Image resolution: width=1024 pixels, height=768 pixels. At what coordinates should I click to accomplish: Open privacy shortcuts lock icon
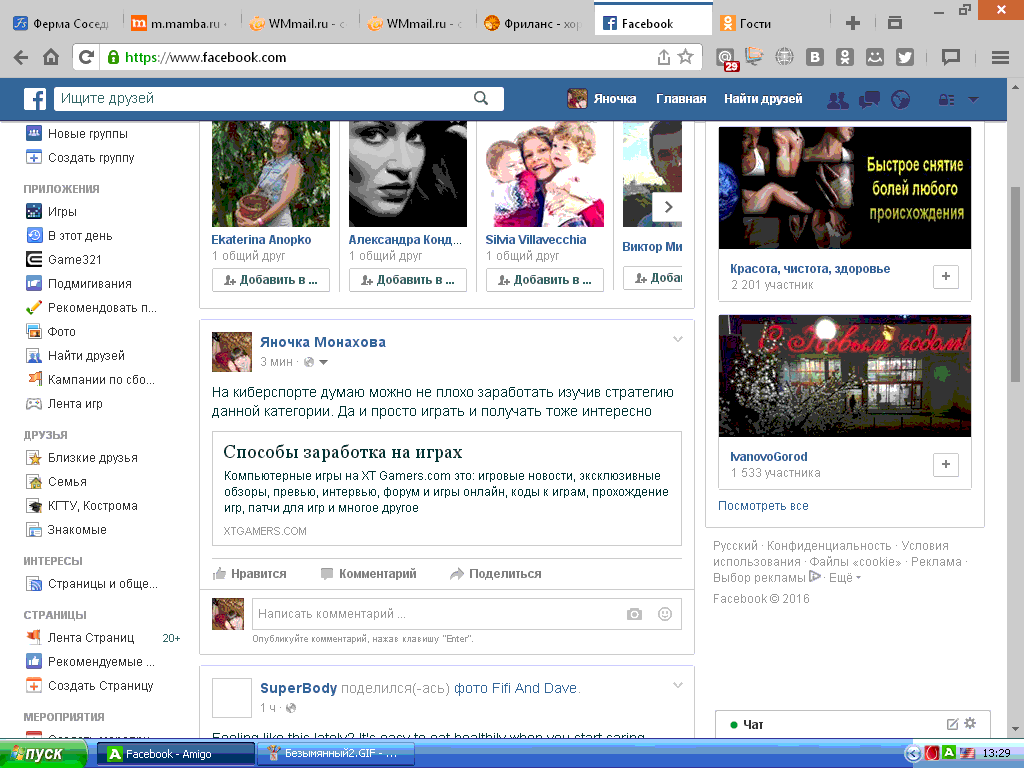click(x=946, y=100)
